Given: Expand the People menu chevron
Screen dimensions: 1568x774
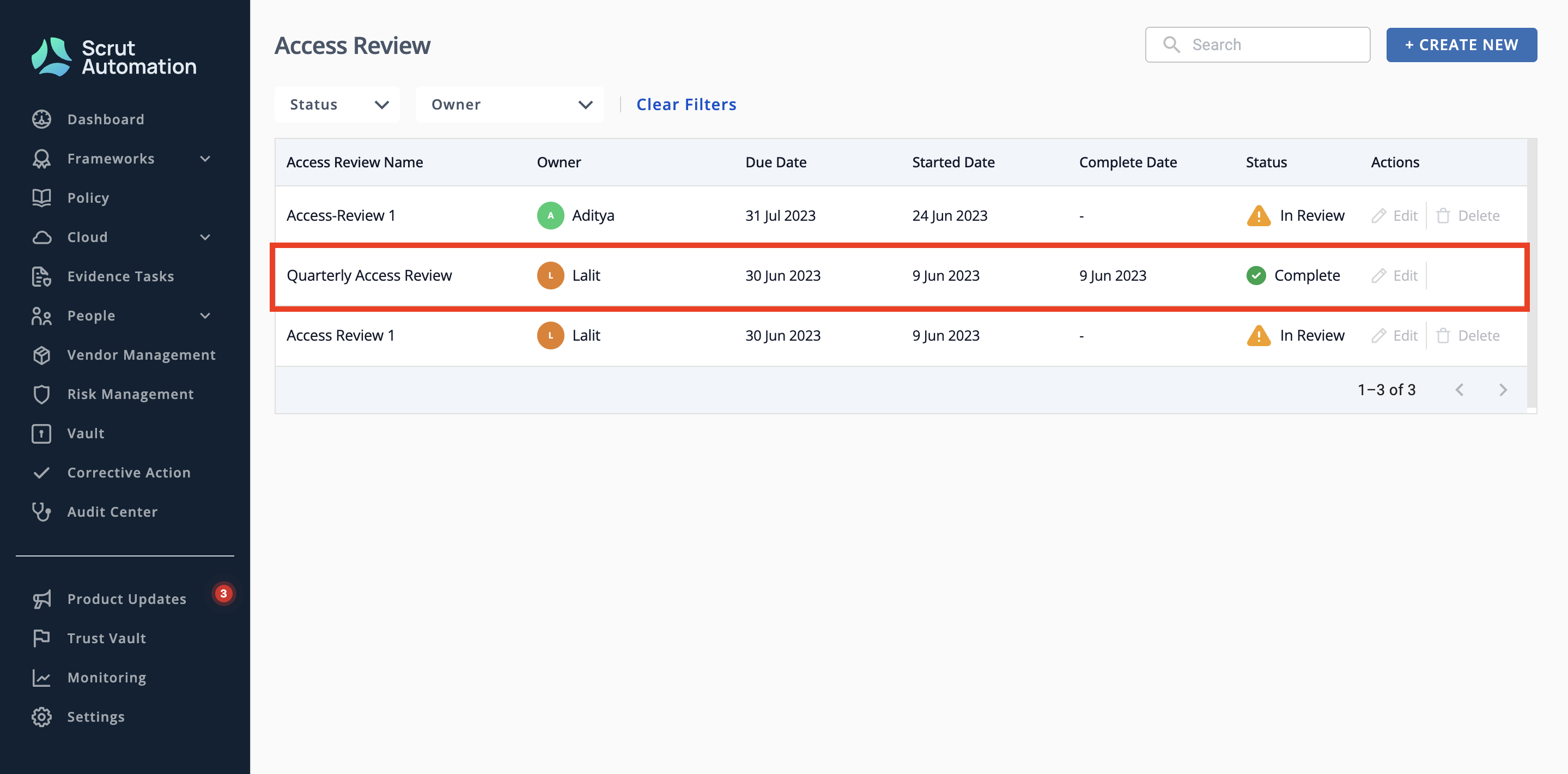Looking at the screenshot, I should point(205,316).
